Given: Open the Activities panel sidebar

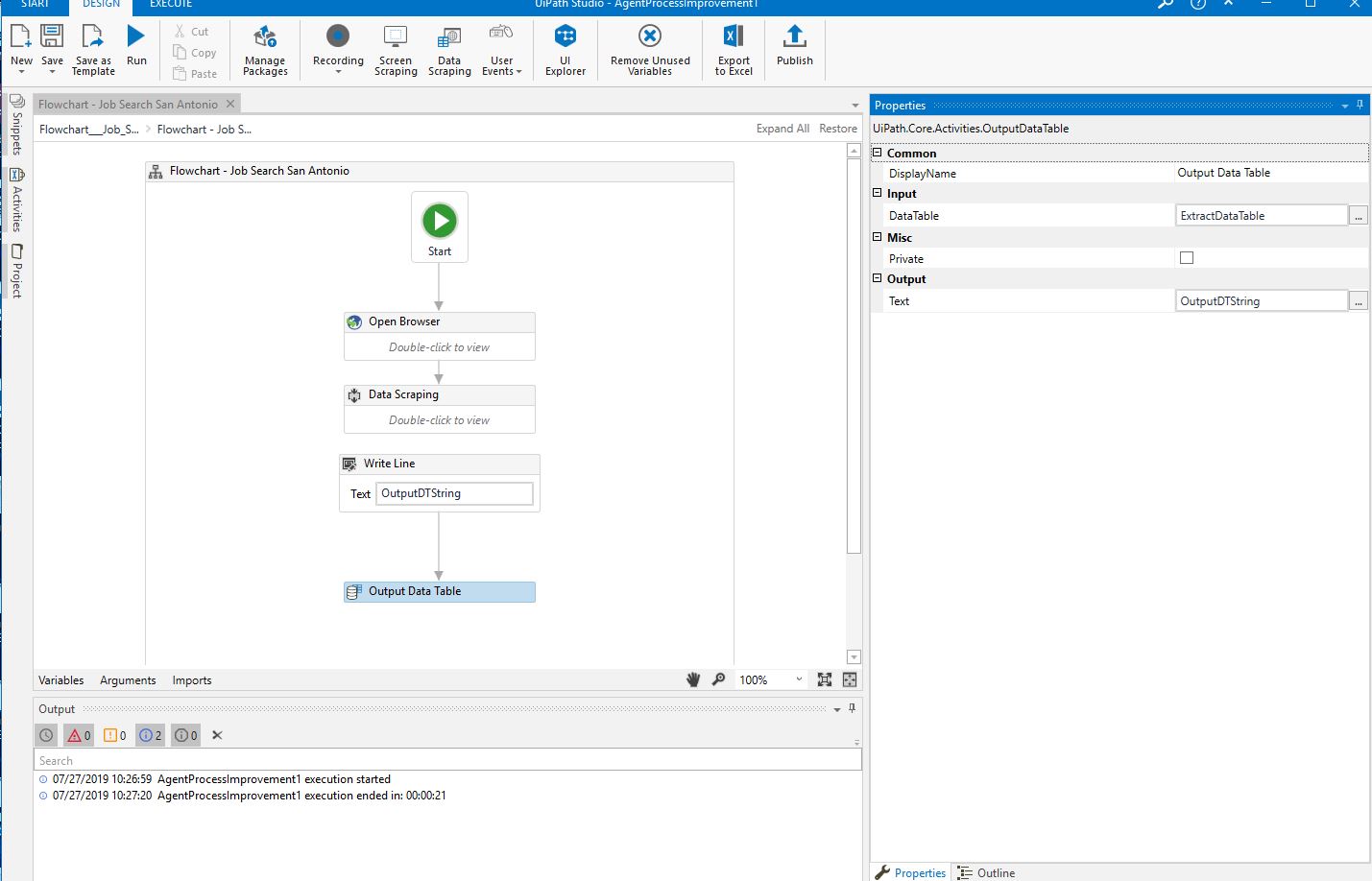Looking at the screenshot, I should click(x=16, y=195).
